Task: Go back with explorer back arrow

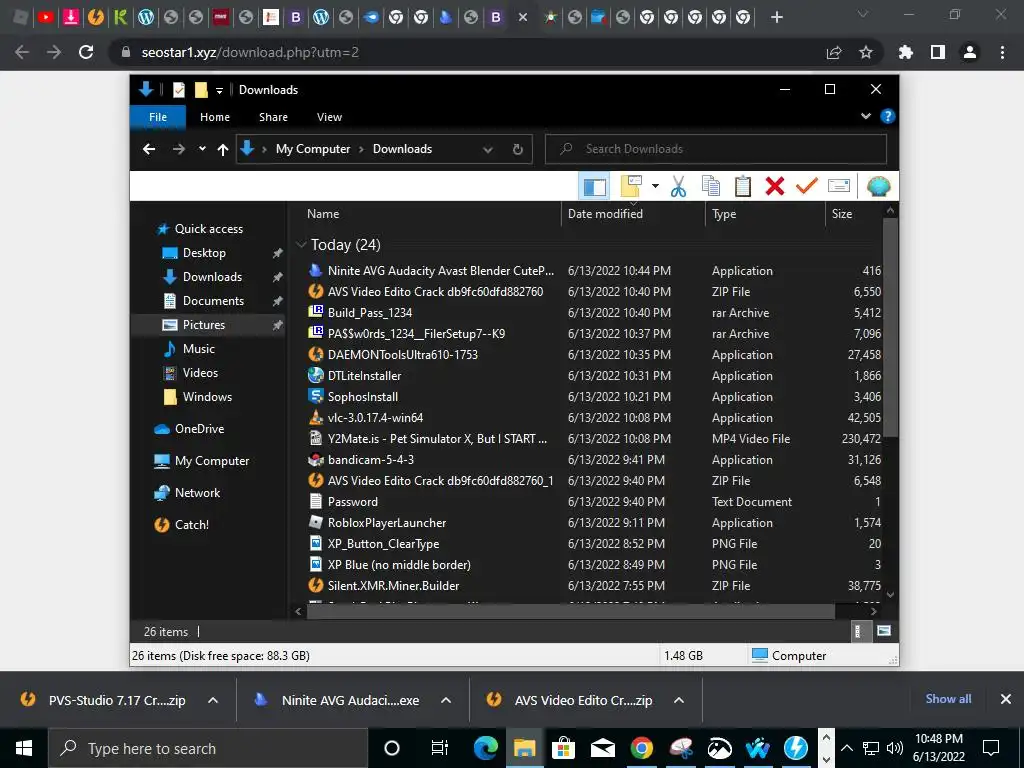Action: [x=149, y=150]
